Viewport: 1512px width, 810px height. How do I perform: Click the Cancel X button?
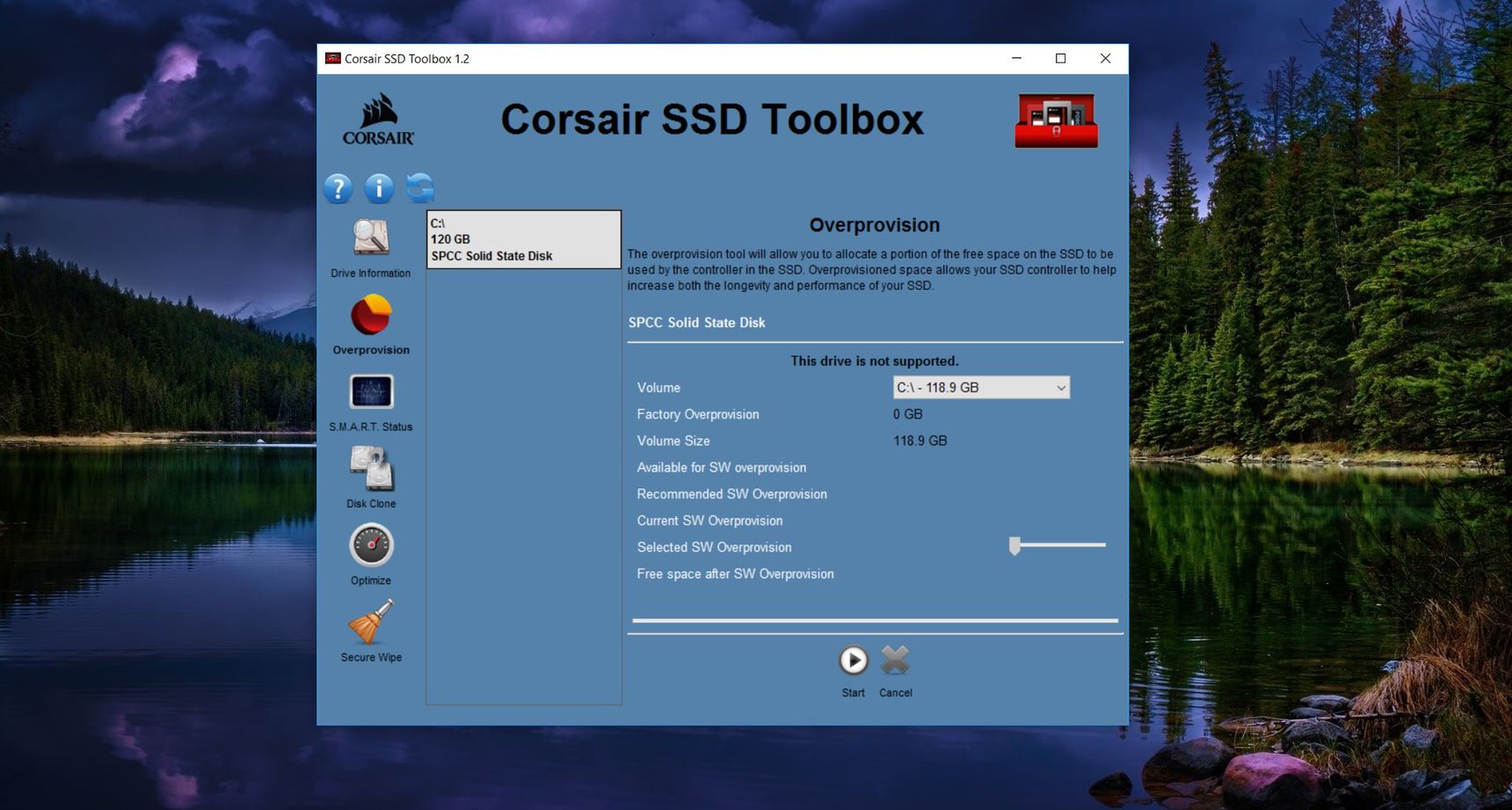895,660
